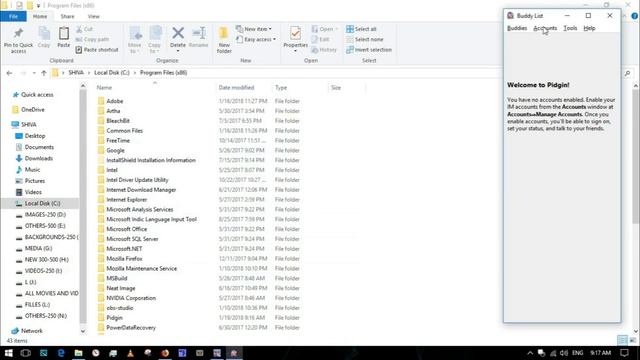Viewport: 640px width, 360px height.
Task: Select IMAGES-250 (D:) drive
Action: pyautogui.click(x=45, y=214)
